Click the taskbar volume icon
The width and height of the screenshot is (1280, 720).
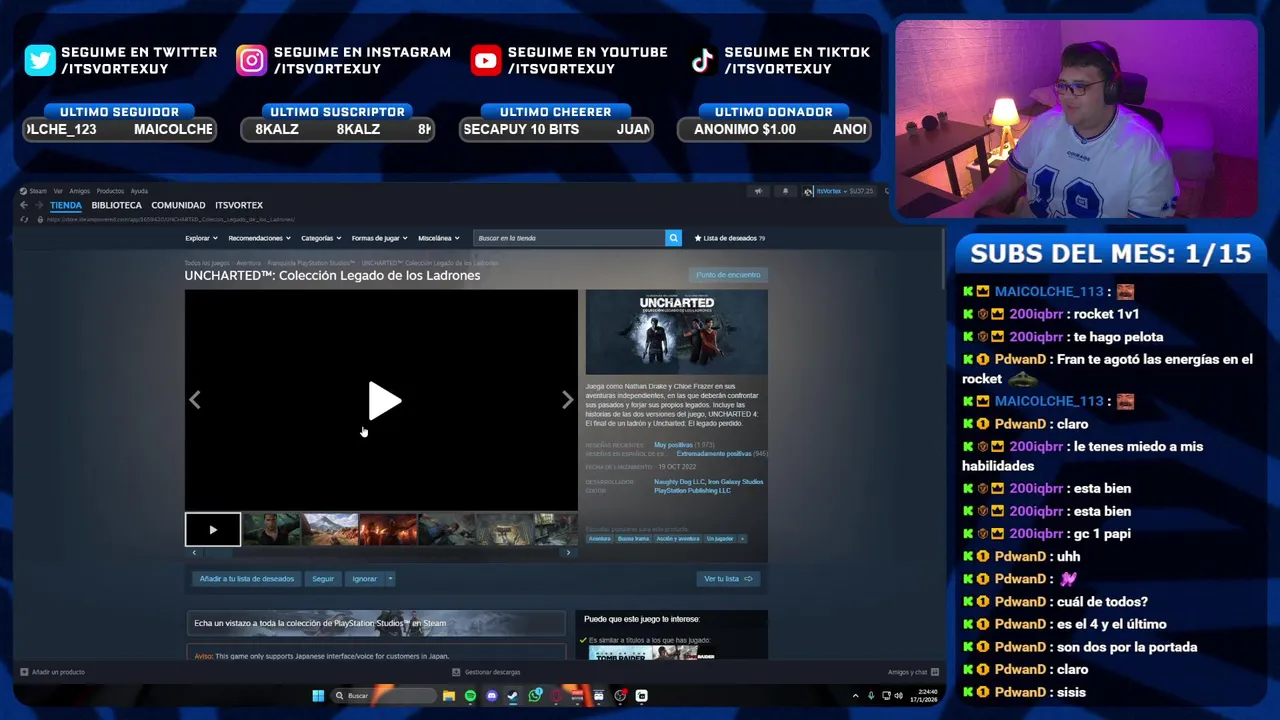pyautogui.click(x=898, y=696)
